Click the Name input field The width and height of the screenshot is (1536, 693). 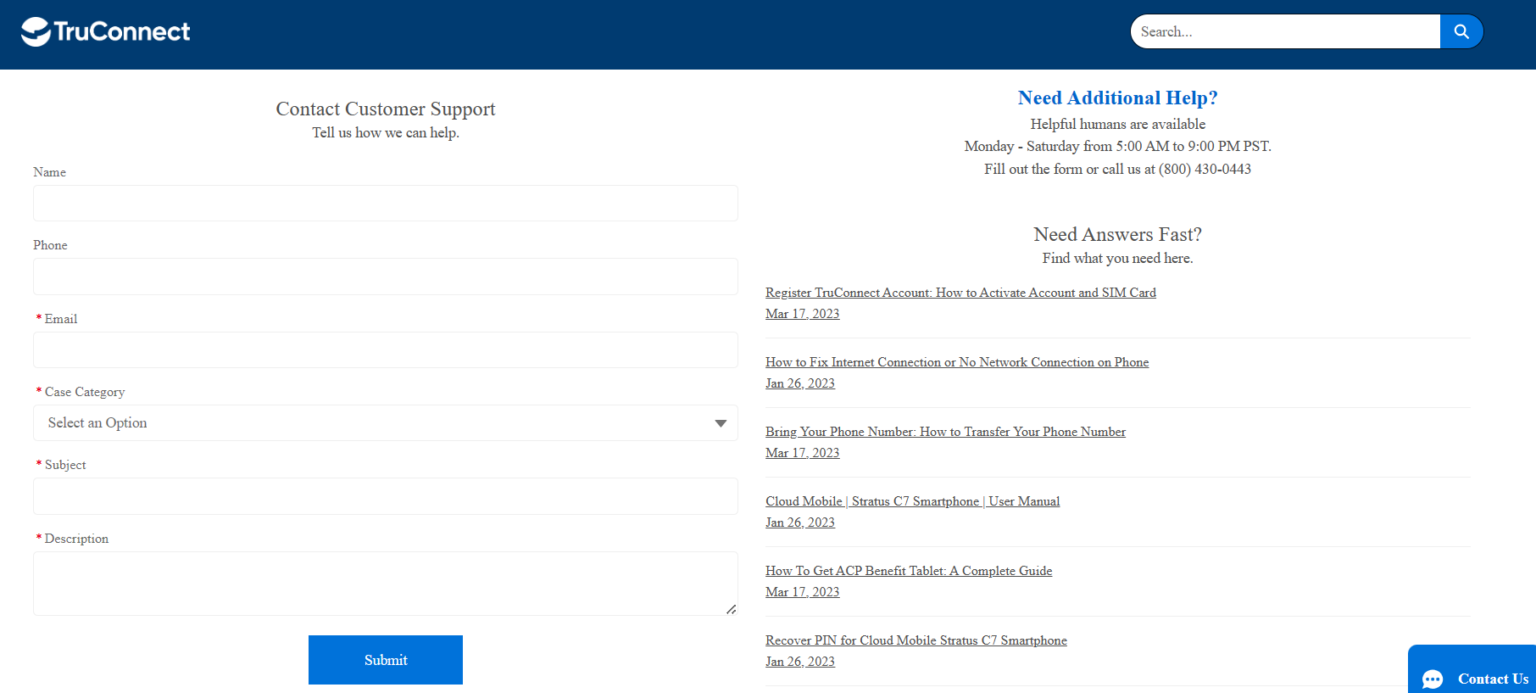point(385,203)
